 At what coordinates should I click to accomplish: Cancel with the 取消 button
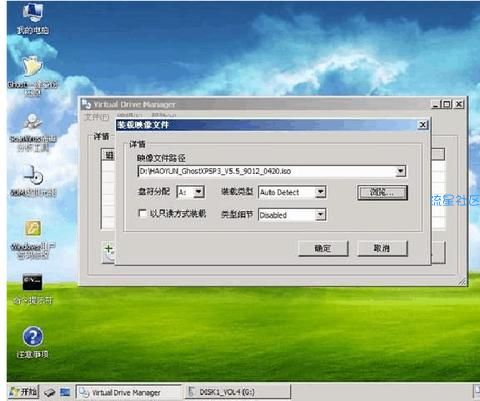(x=382, y=248)
